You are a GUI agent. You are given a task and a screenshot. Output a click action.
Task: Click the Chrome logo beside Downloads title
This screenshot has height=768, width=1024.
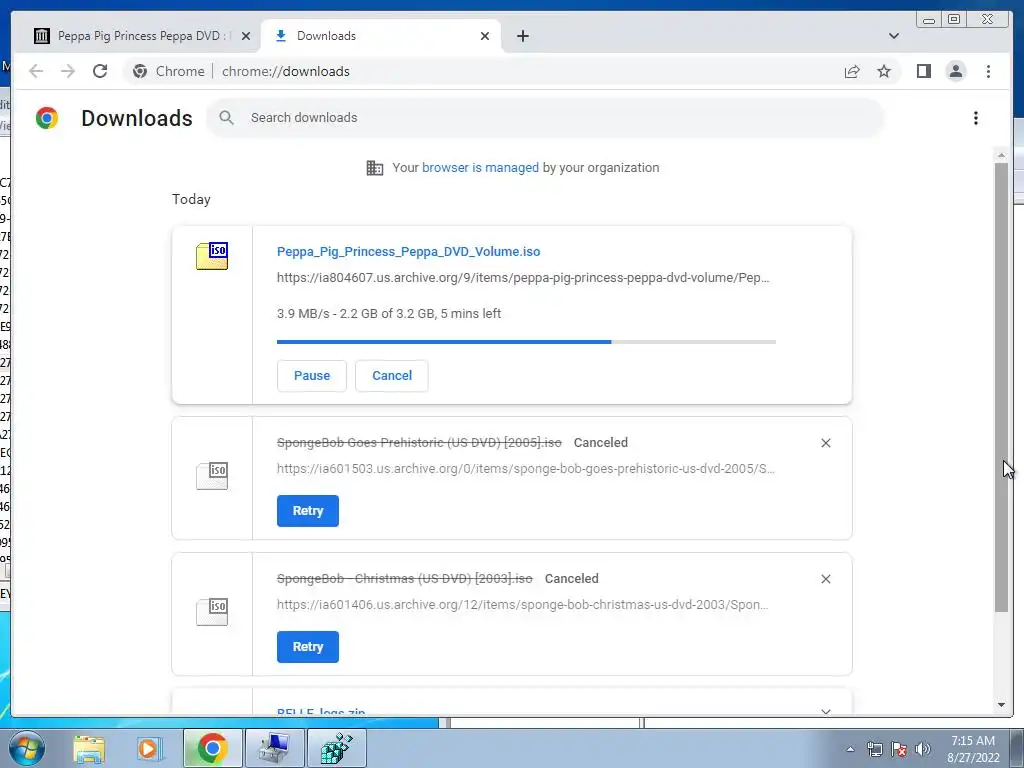[x=47, y=118]
